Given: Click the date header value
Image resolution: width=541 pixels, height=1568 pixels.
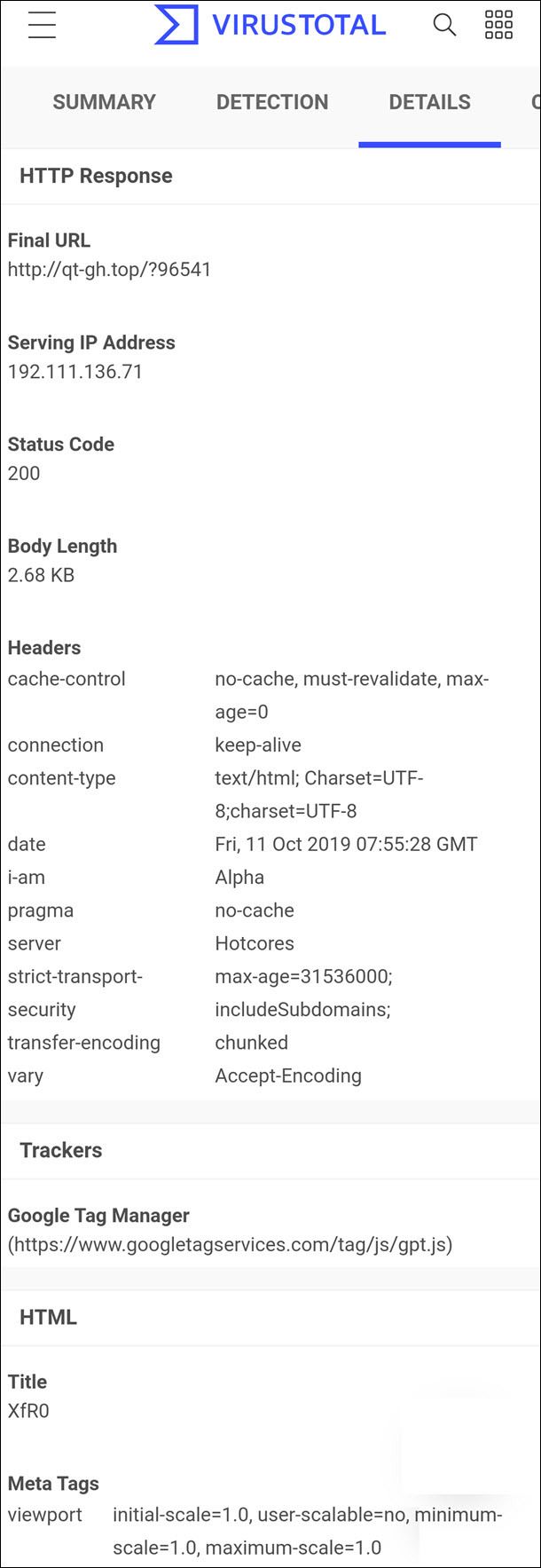Looking at the screenshot, I should tap(346, 844).
